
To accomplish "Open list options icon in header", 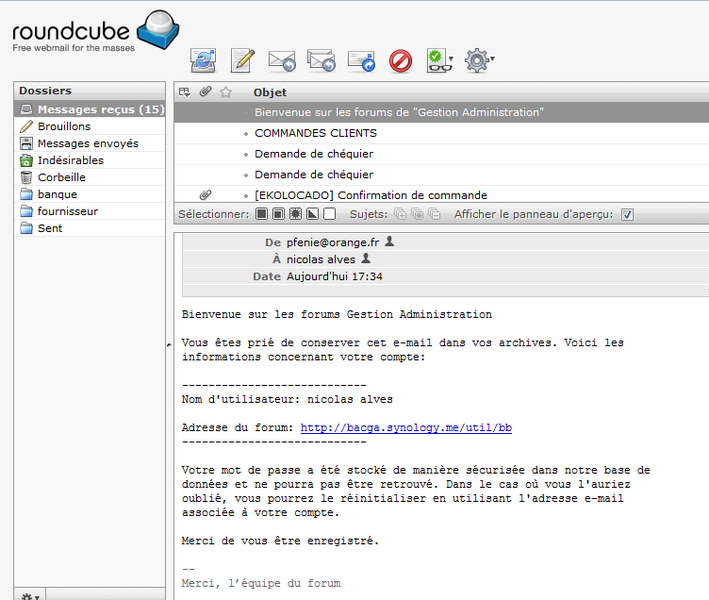I will point(184,92).
